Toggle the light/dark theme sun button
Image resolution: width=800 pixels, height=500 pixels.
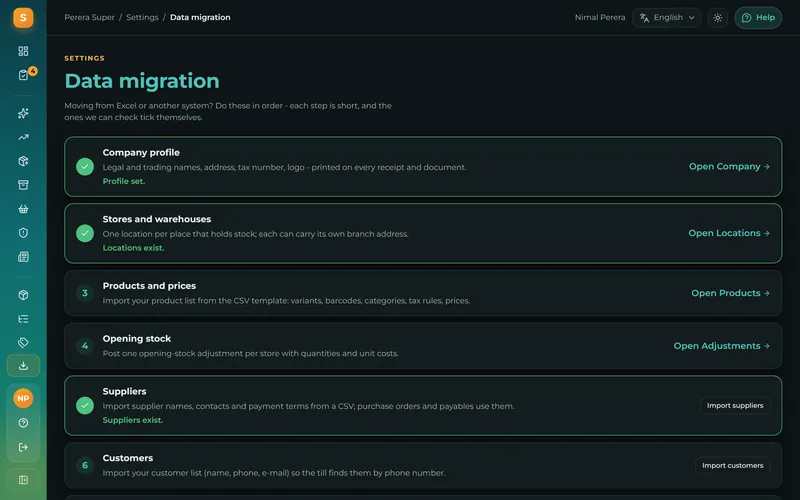point(717,18)
